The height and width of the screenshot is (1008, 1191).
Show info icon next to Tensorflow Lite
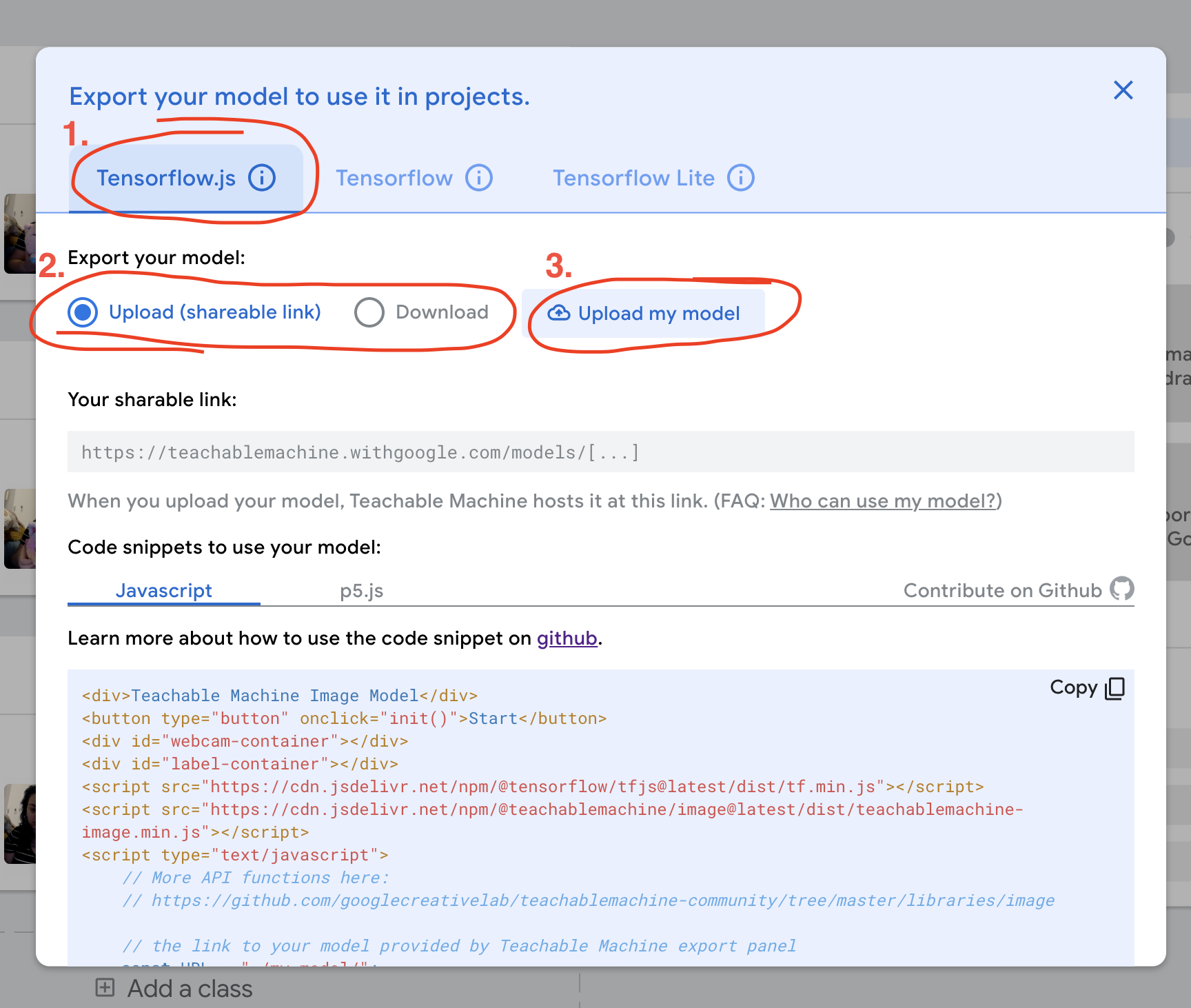[x=741, y=177]
